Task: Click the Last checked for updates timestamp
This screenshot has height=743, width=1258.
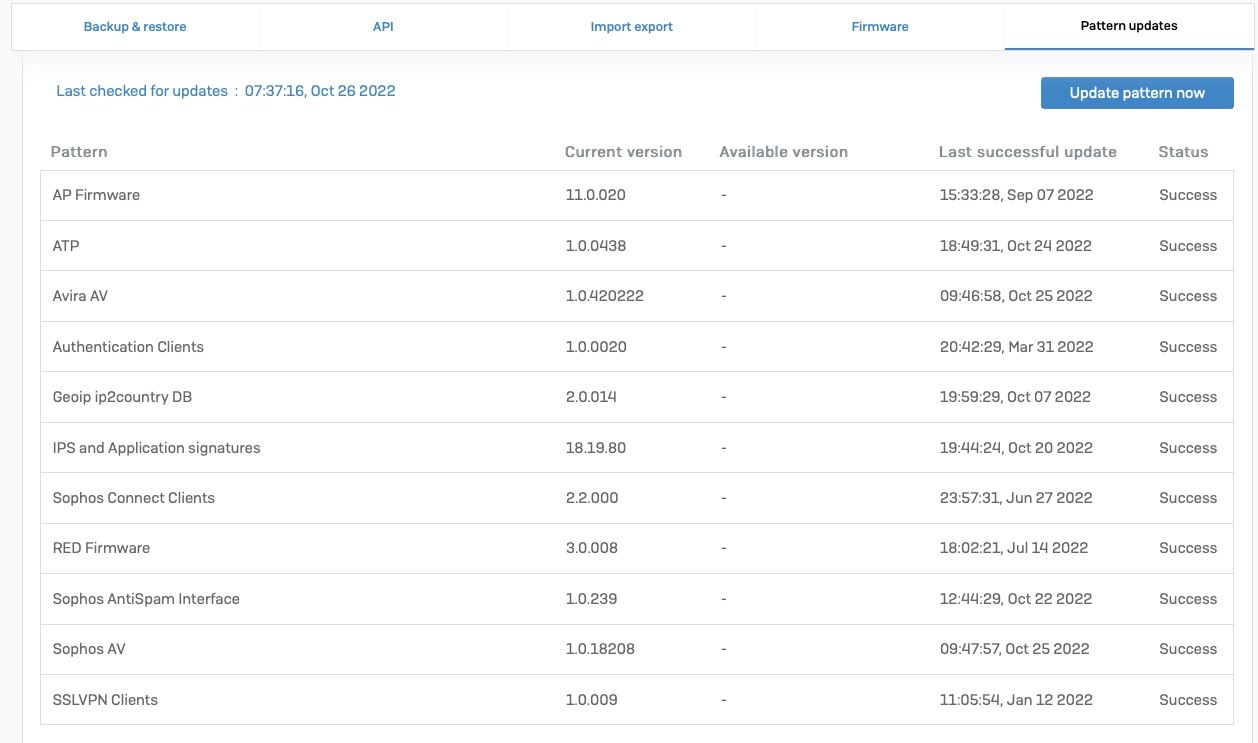Action: coord(320,91)
